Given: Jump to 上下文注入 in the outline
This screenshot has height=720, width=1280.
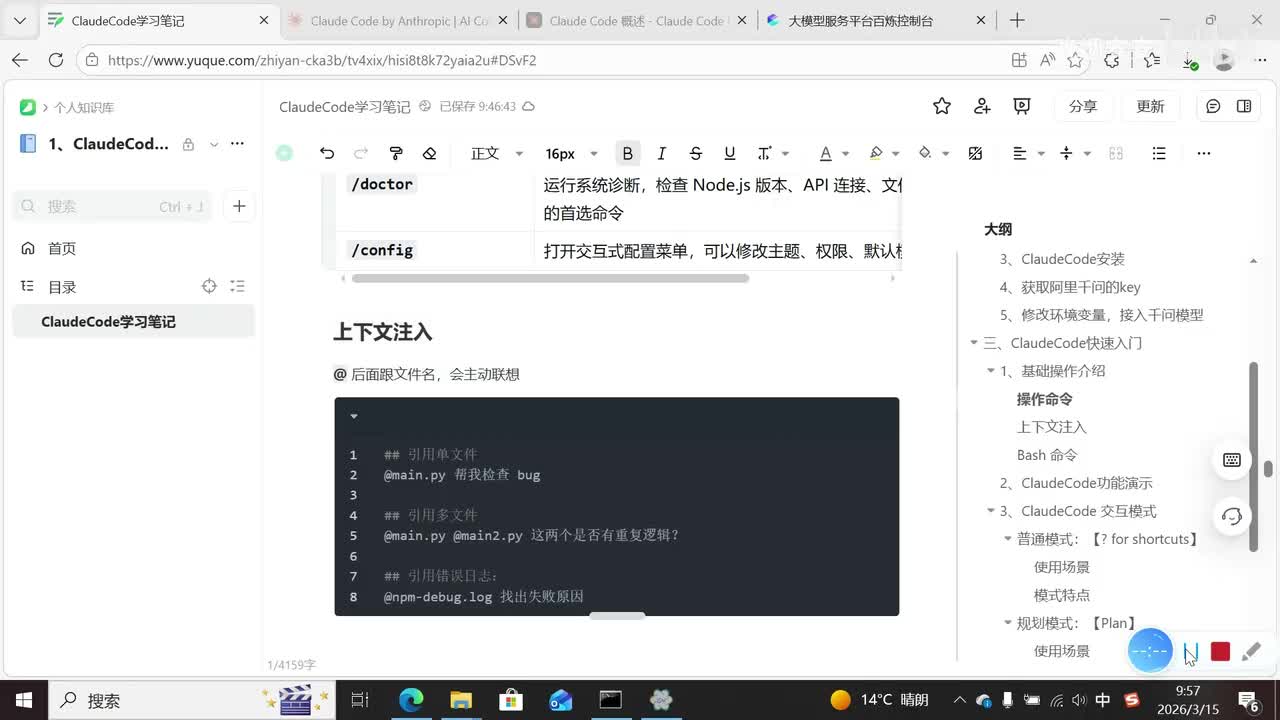Looking at the screenshot, I should (1051, 427).
